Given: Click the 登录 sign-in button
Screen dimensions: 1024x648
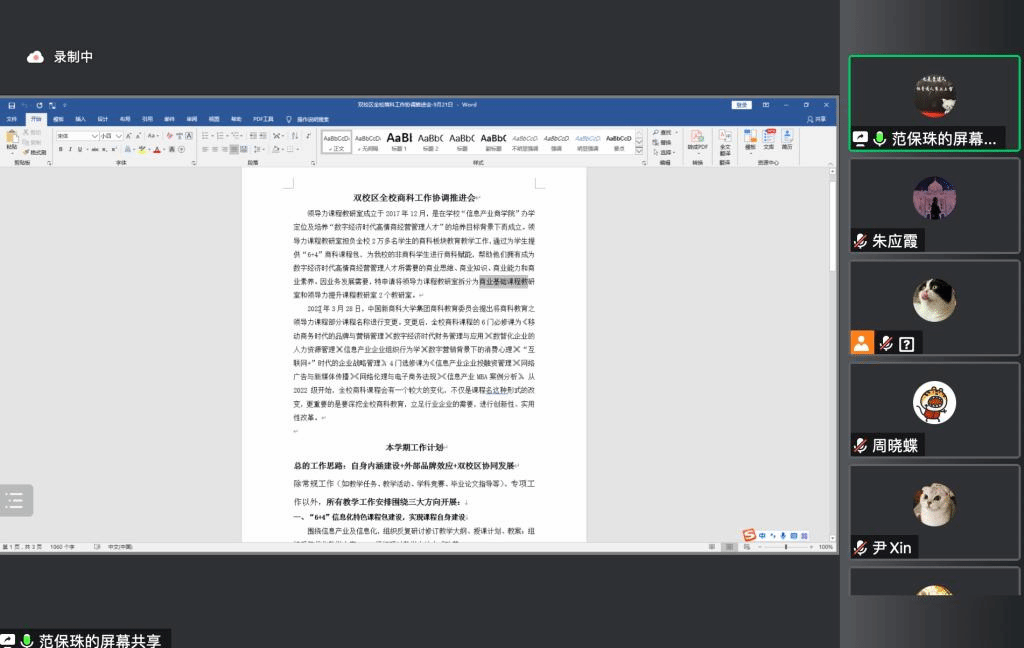Looking at the screenshot, I should 741,104.
